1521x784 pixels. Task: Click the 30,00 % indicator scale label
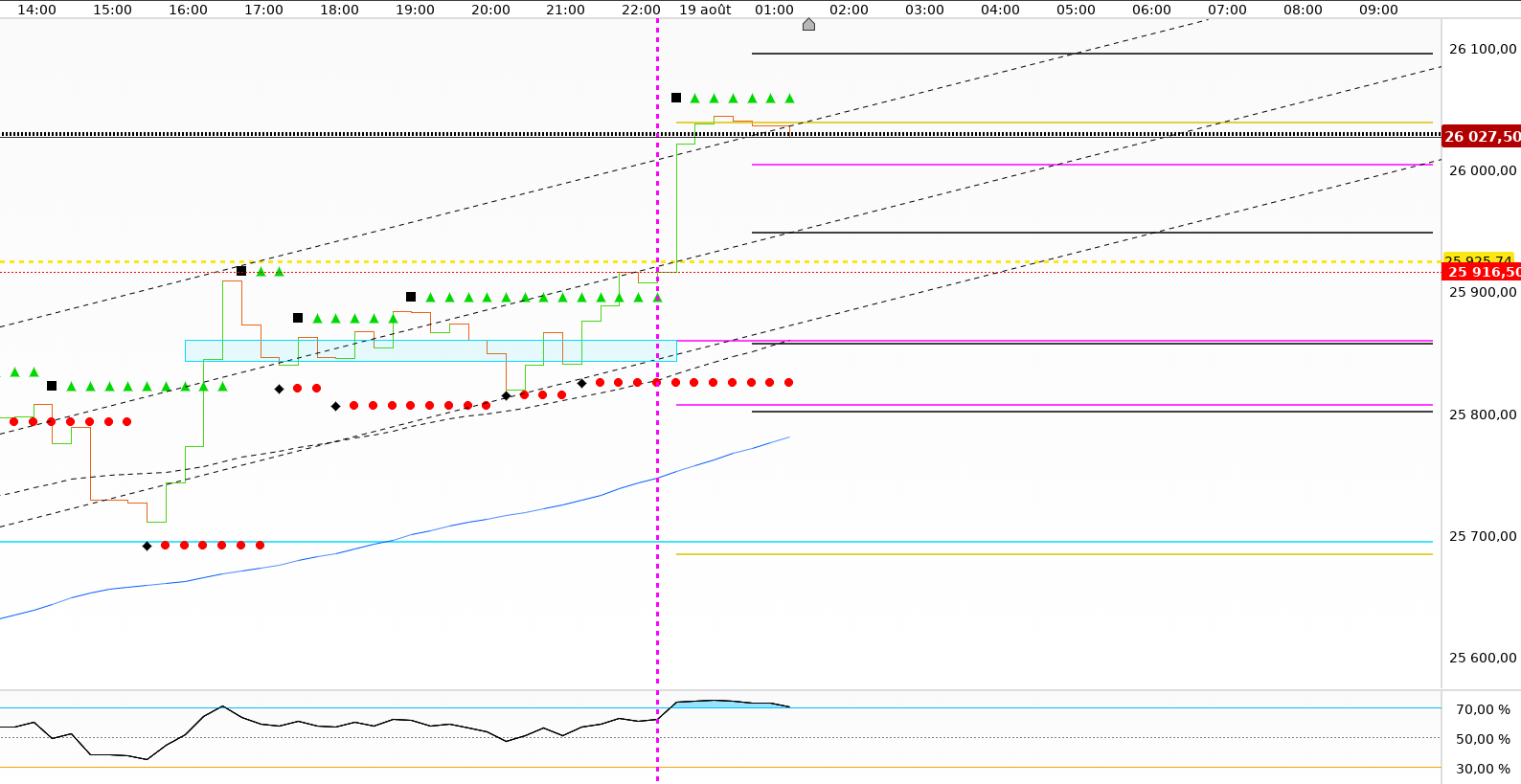[x=1483, y=769]
